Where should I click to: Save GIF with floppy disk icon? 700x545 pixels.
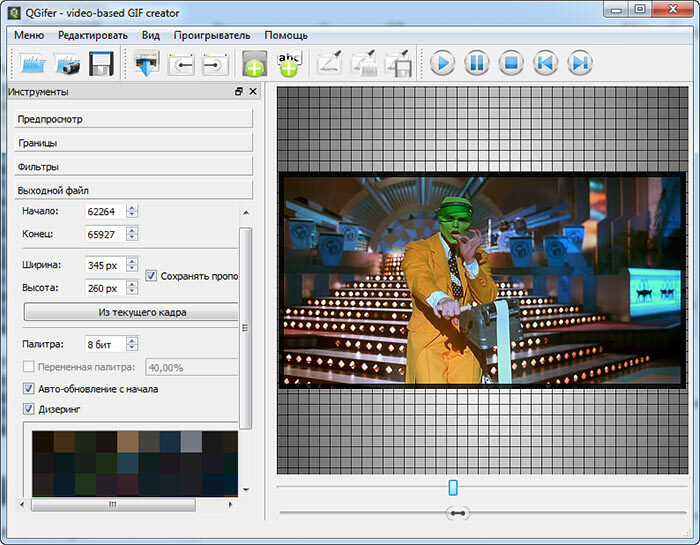101,63
